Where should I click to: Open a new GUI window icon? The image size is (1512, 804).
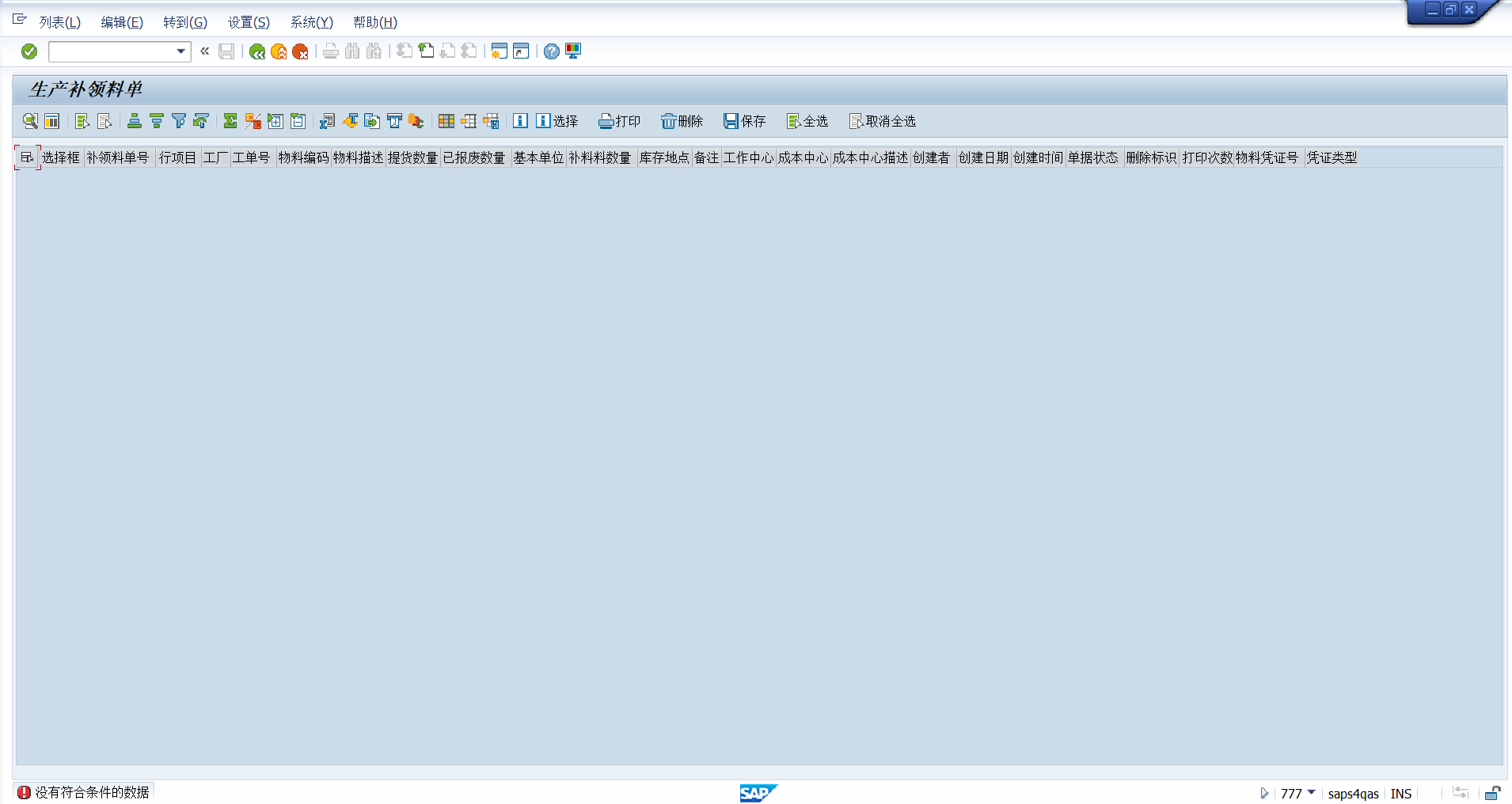499,51
